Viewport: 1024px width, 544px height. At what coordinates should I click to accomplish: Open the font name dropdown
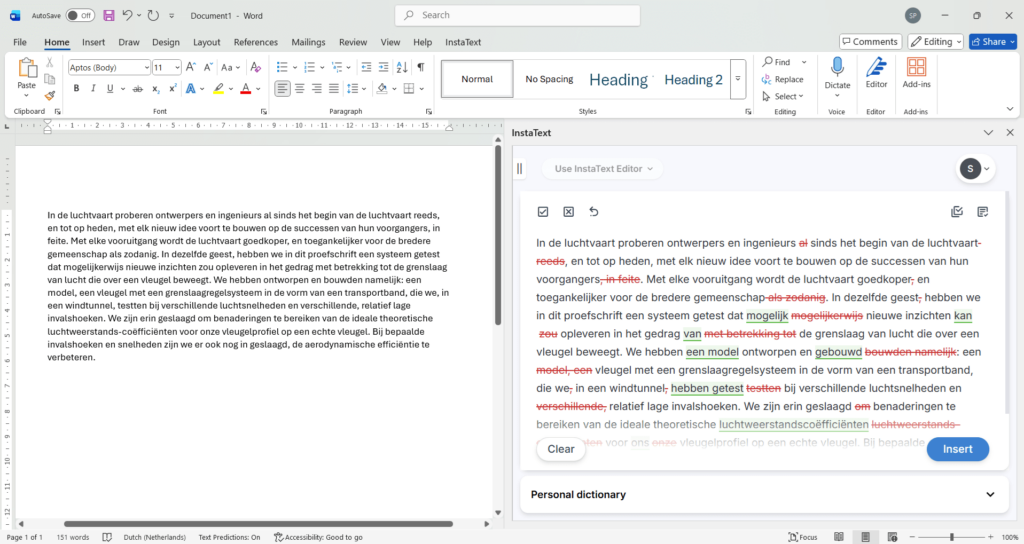tap(145, 67)
